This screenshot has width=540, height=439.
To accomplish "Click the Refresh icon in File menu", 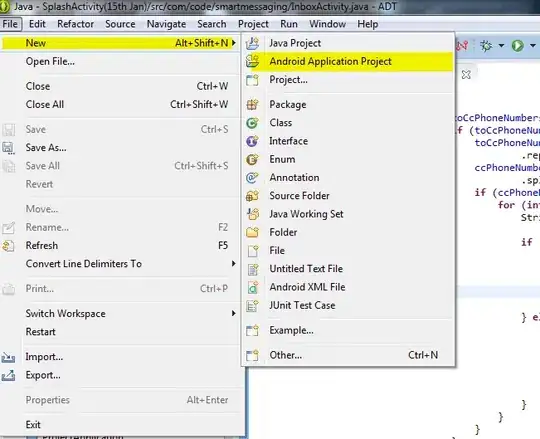I will coord(8,246).
